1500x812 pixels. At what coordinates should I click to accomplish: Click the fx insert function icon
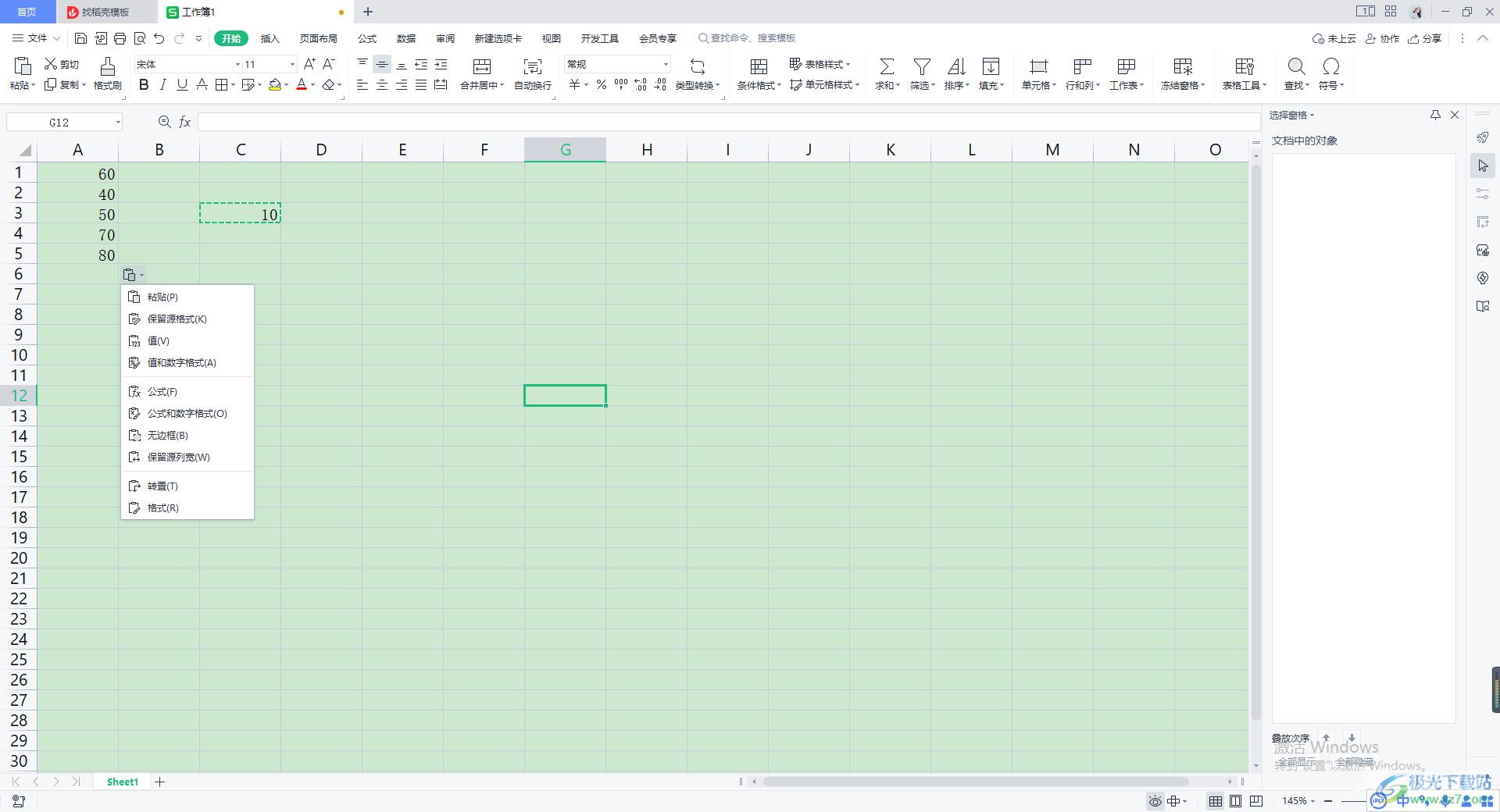click(185, 122)
